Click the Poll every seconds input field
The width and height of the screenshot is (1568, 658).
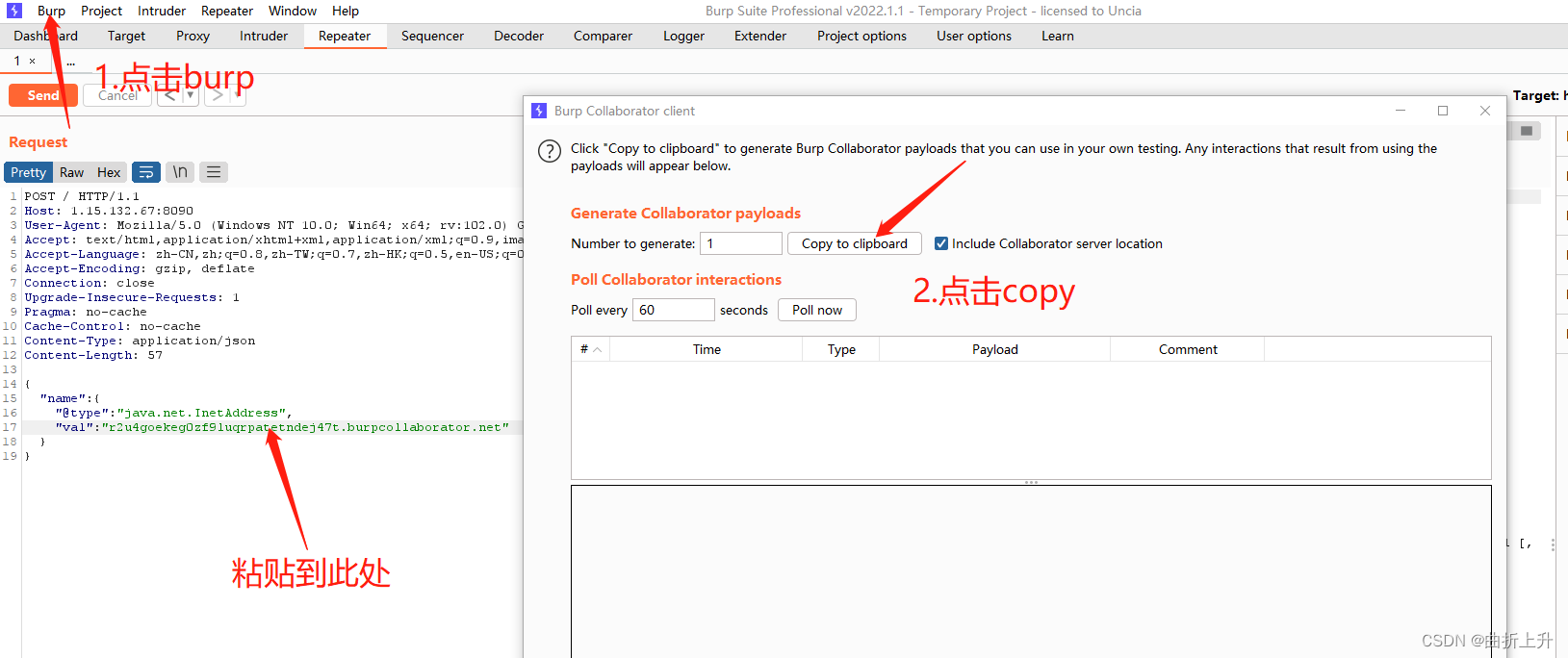674,310
